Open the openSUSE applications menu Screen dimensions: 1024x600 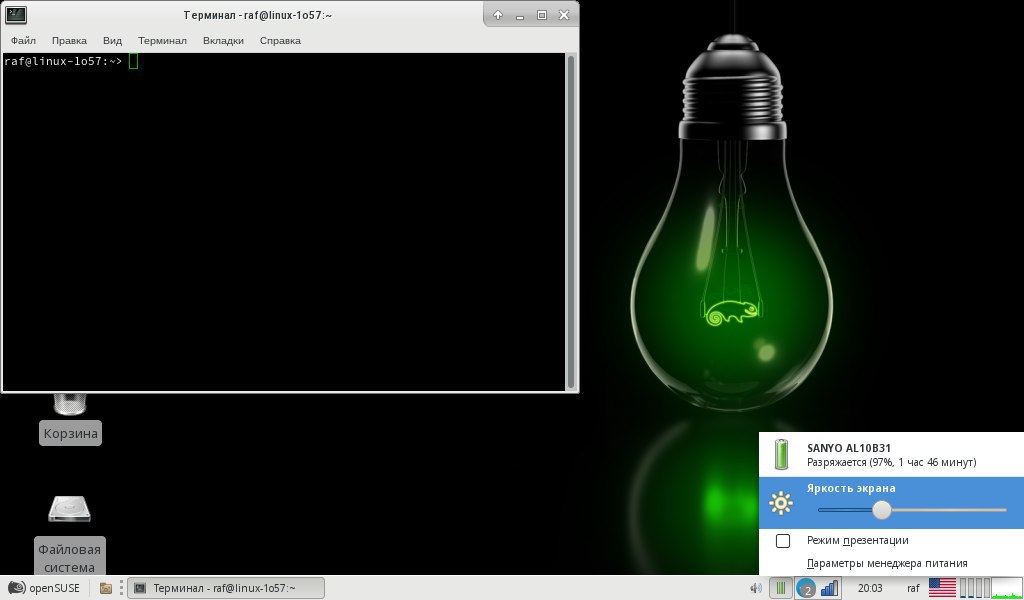(x=44, y=588)
